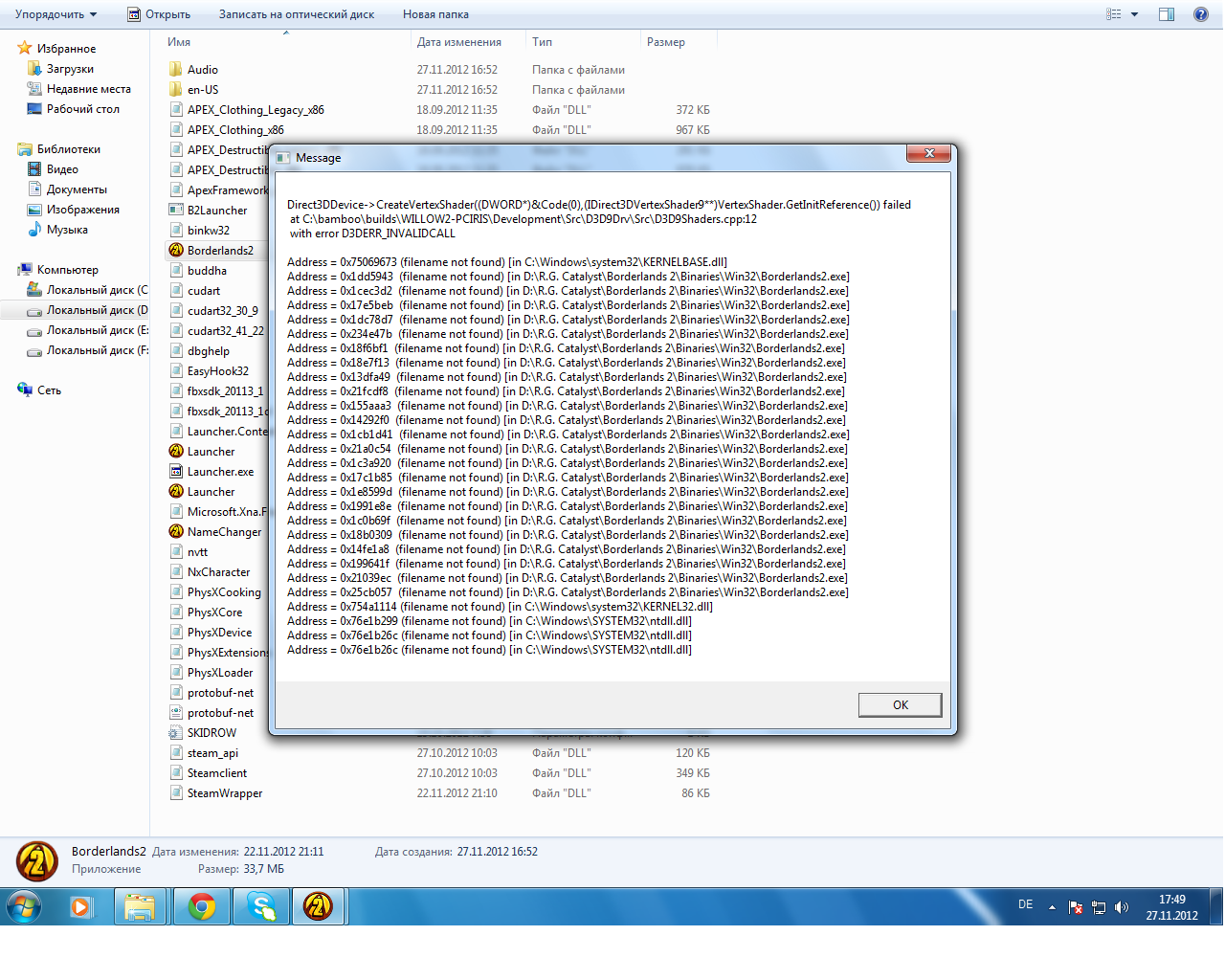Click the en-US folder icon
This screenshot has width=1225, height=980.
(176, 89)
